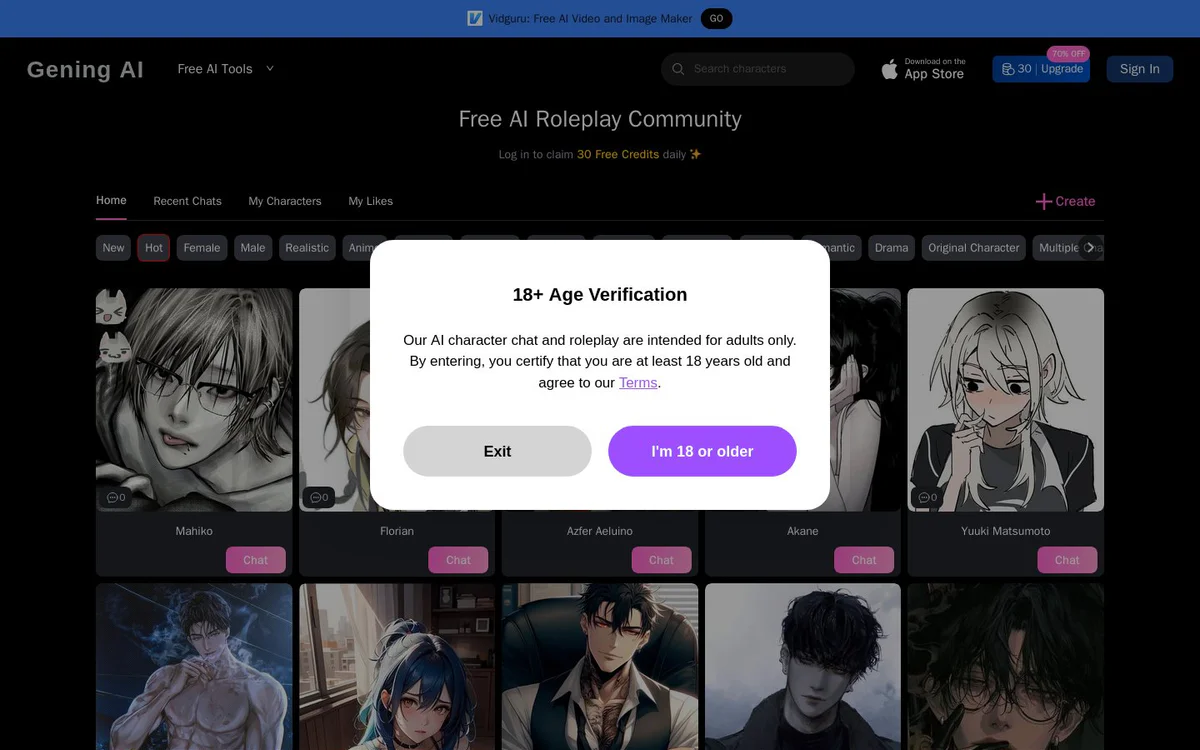
Task: Expand the Free AI Tools dropdown
Action: click(x=226, y=69)
